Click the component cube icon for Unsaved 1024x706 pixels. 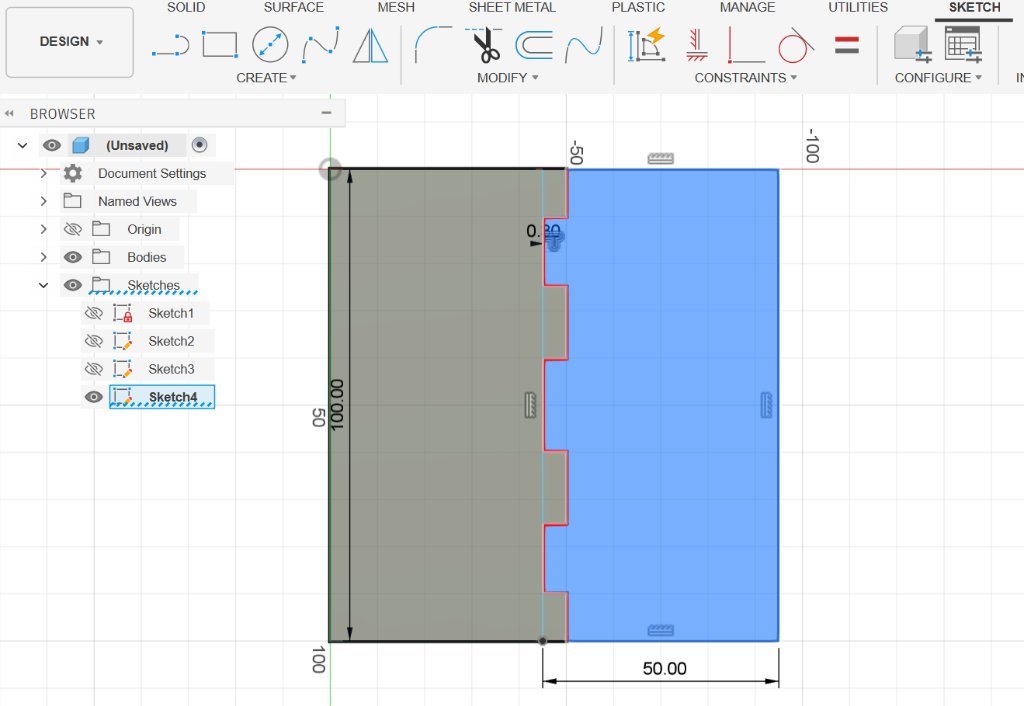pos(81,145)
